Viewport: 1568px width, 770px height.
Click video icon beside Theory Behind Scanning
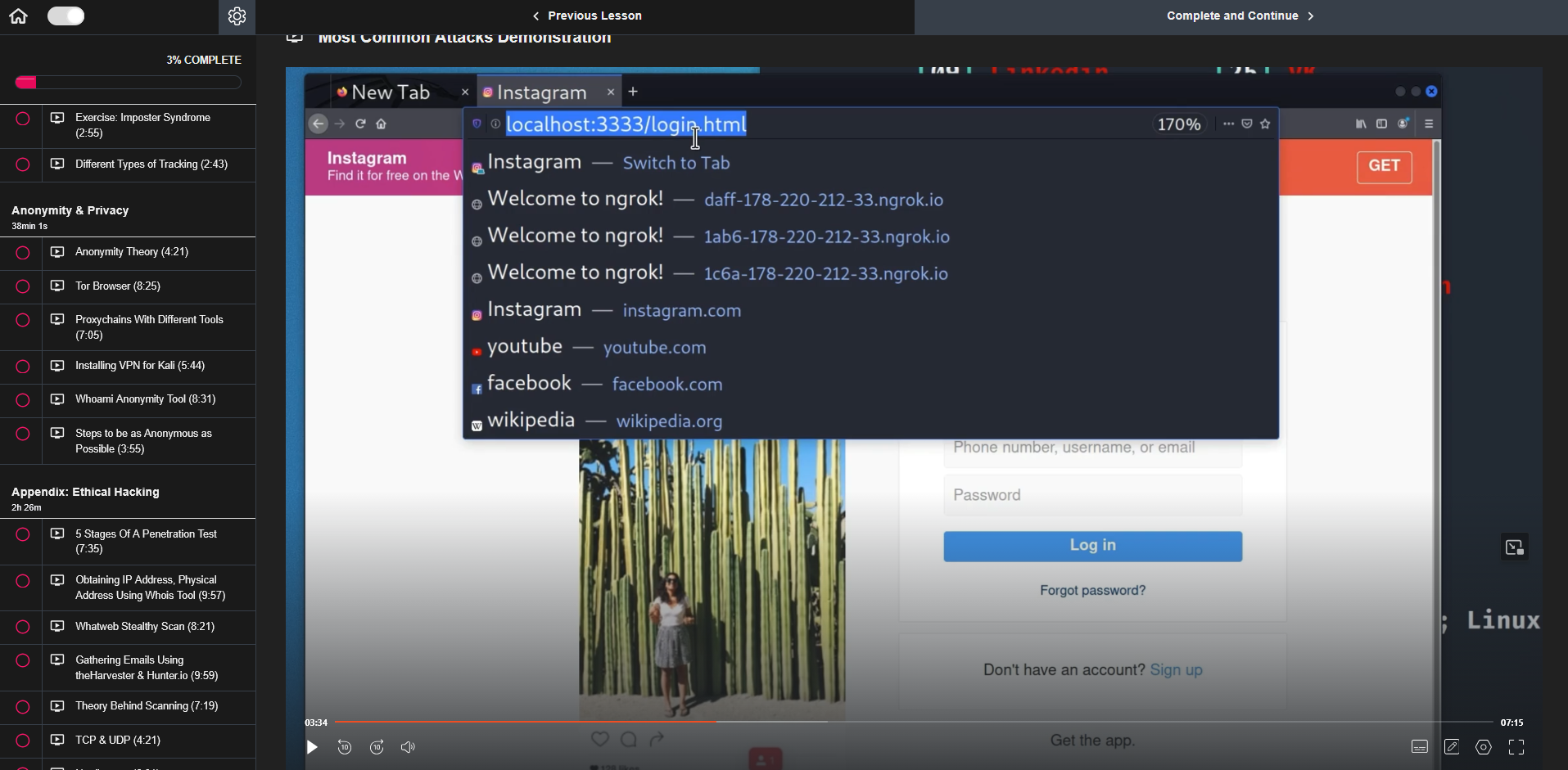57,706
